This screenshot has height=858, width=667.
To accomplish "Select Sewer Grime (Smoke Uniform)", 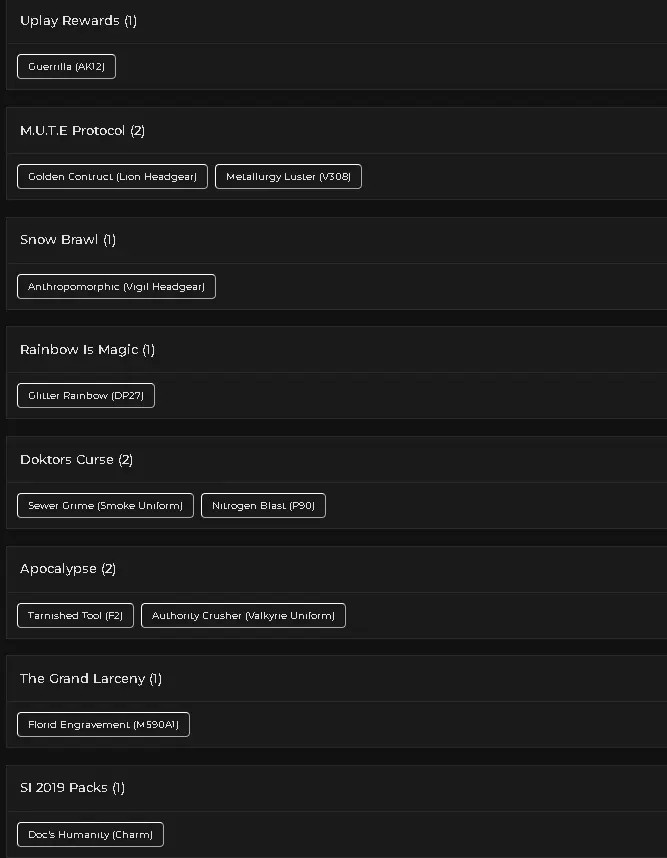I will click(x=105, y=506).
